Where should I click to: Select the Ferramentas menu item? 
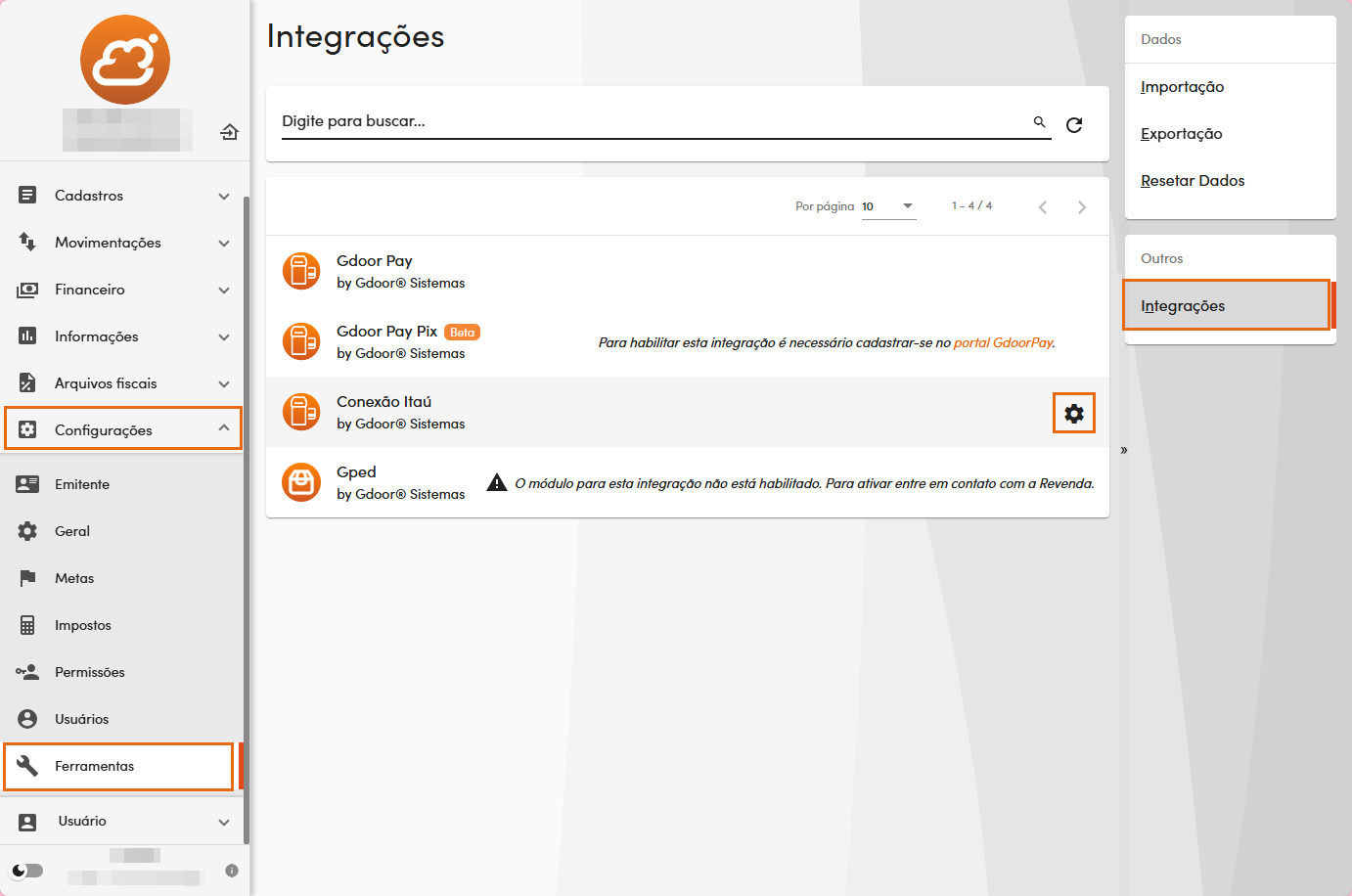pos(121,766)
